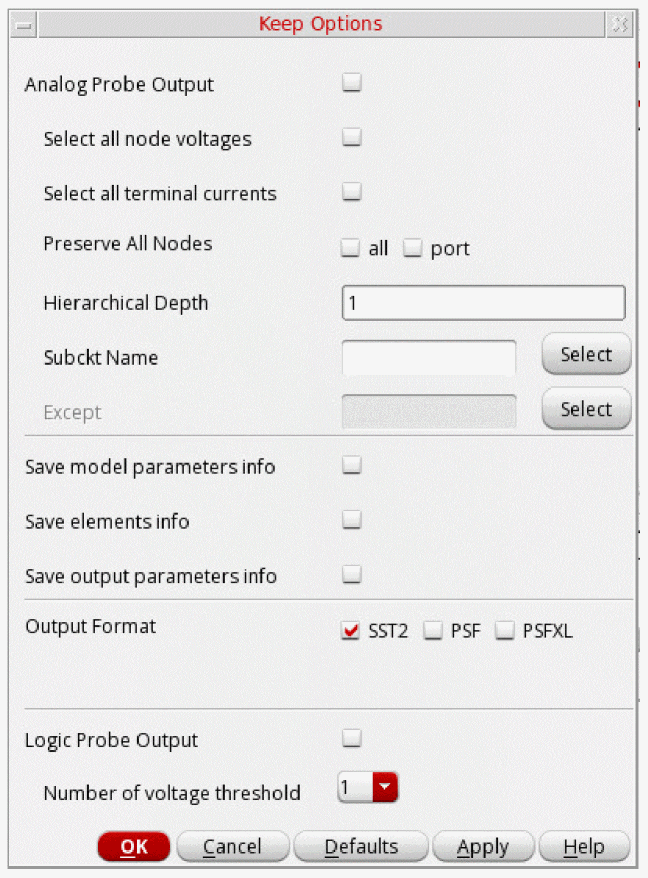This screenshot has width=648, height=878.
Task: Click the Apply button
Action: (x=483, y=847)
